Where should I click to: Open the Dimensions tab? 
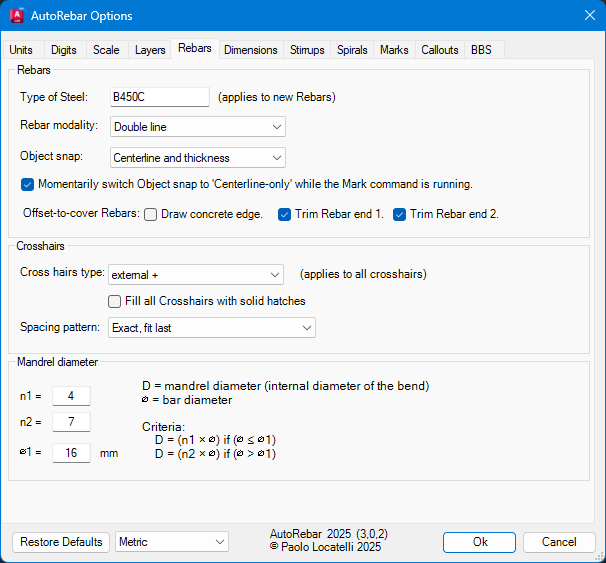251,50
